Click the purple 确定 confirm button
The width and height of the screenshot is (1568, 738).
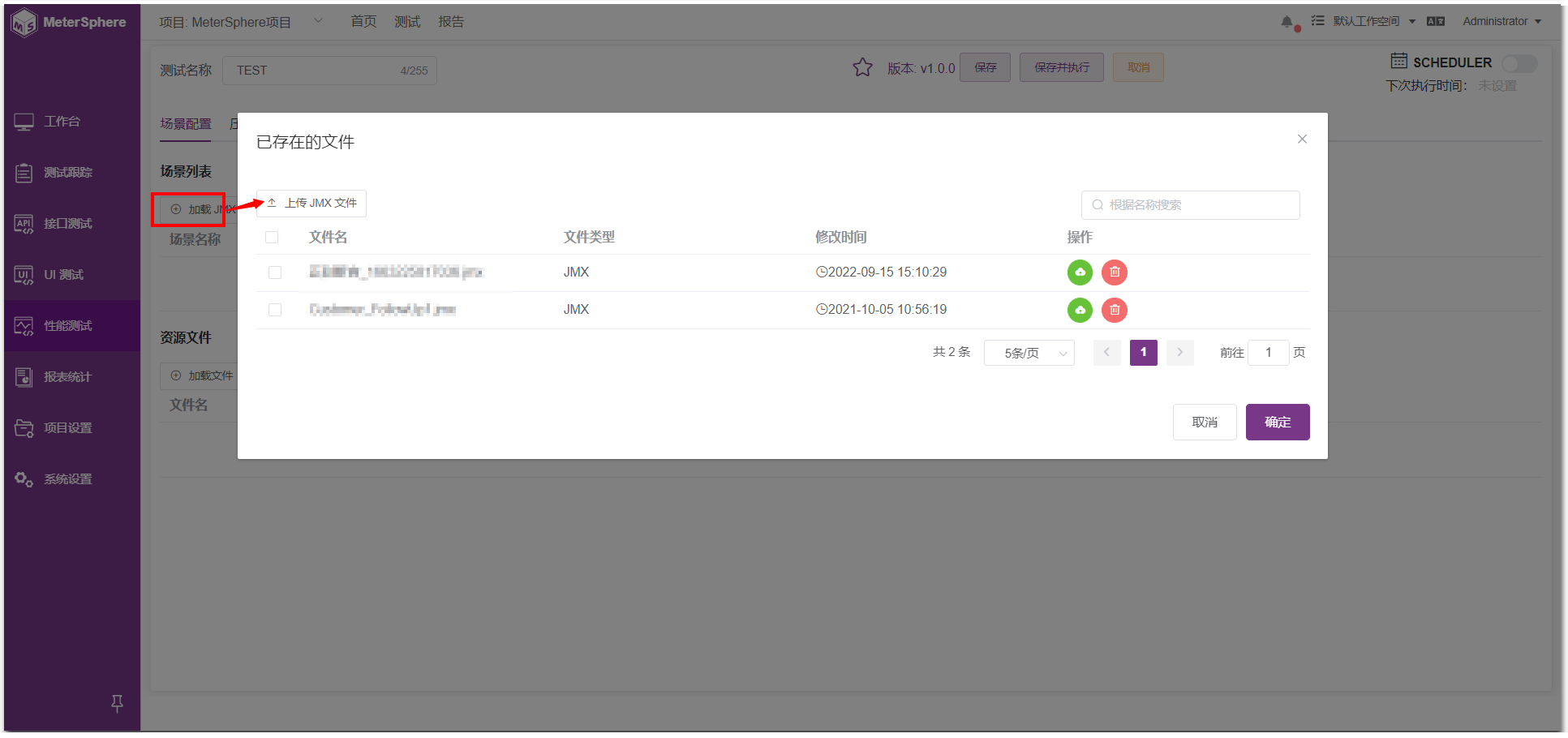1278,423
